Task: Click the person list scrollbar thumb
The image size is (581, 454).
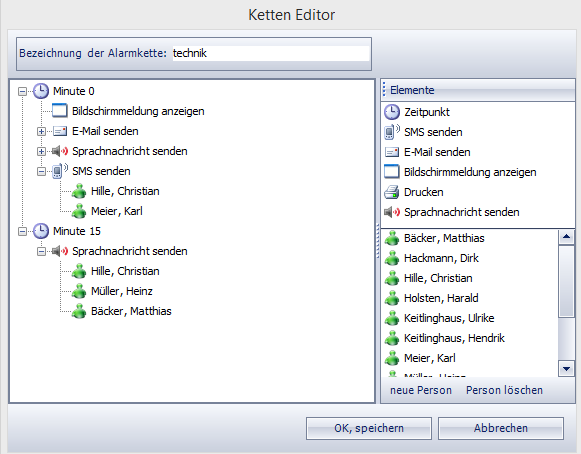Action: (x=566, y=282)
